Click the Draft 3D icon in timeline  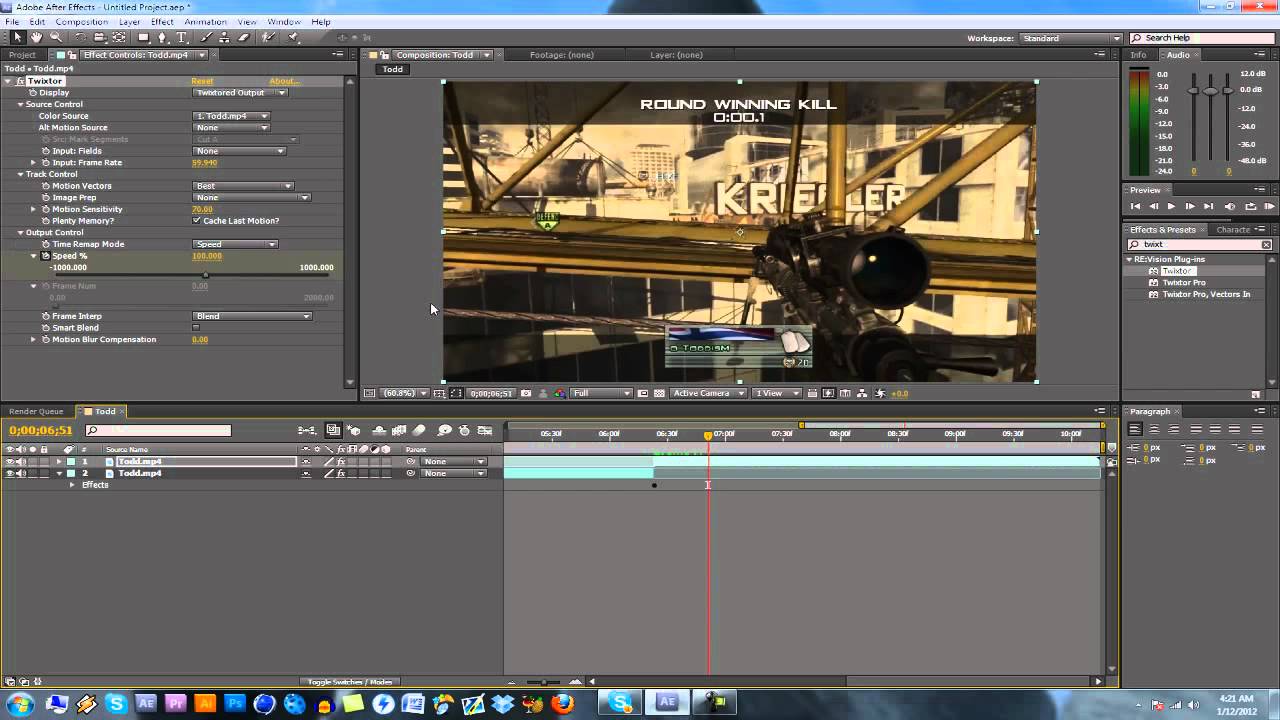click(354, 430)
